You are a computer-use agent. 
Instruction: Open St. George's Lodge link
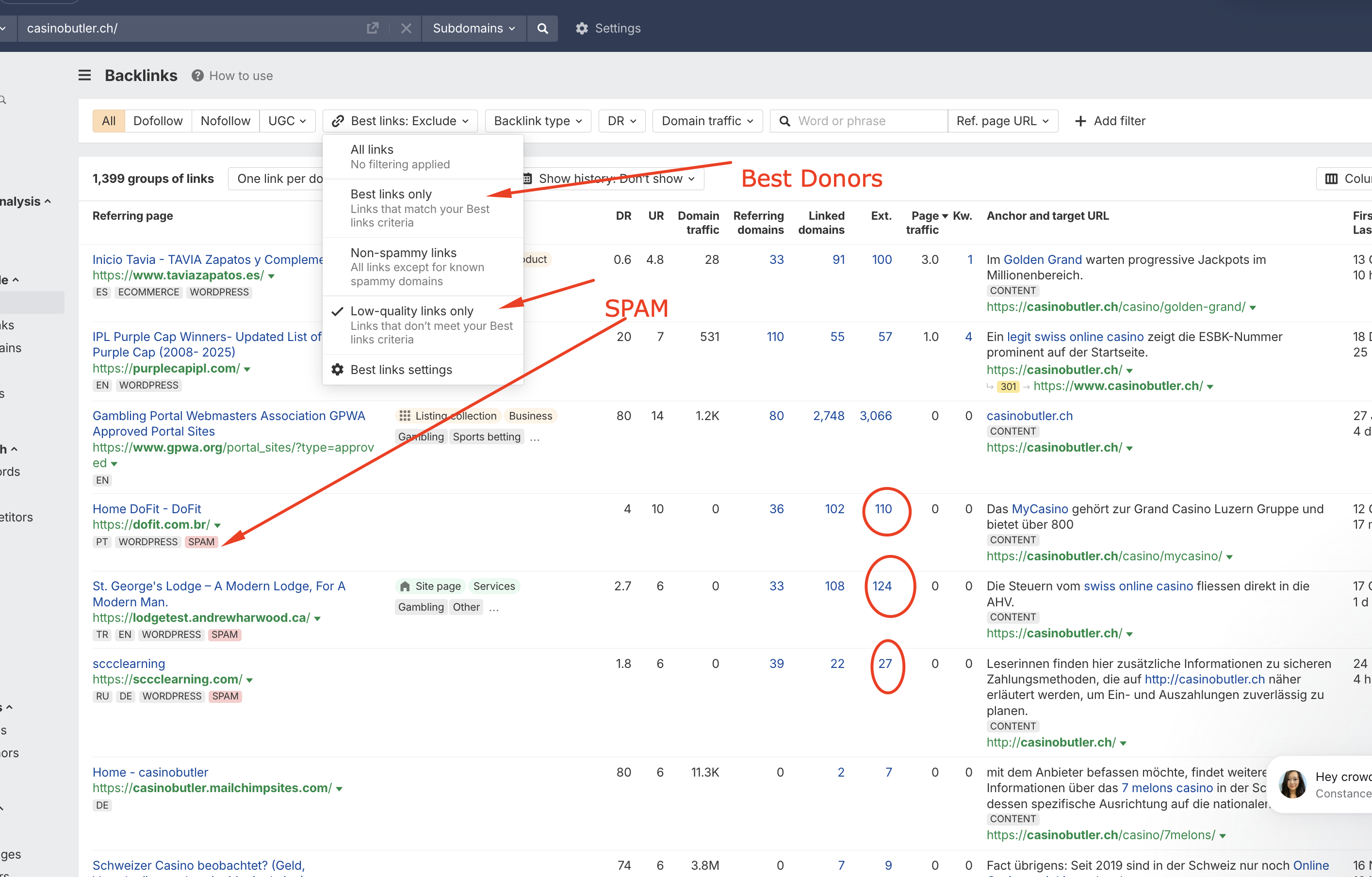tap(219, 594)
